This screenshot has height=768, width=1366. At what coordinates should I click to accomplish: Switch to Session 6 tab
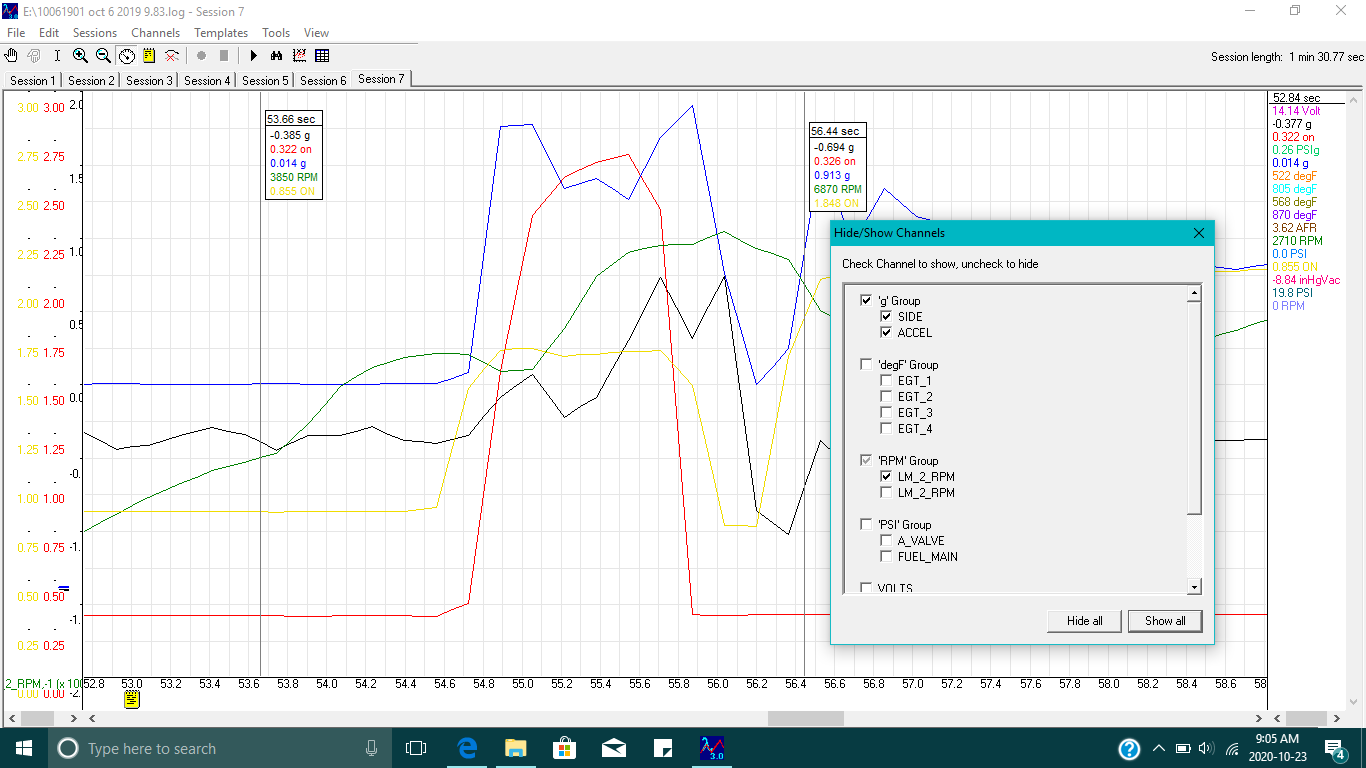point(322,80)
